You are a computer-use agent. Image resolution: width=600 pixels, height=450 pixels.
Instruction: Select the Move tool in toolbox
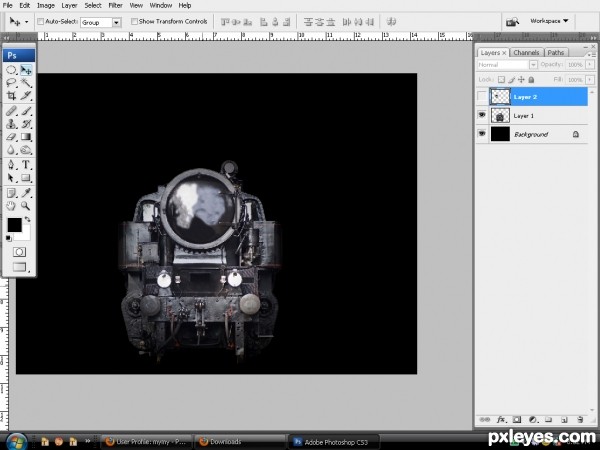click(26, 70)
